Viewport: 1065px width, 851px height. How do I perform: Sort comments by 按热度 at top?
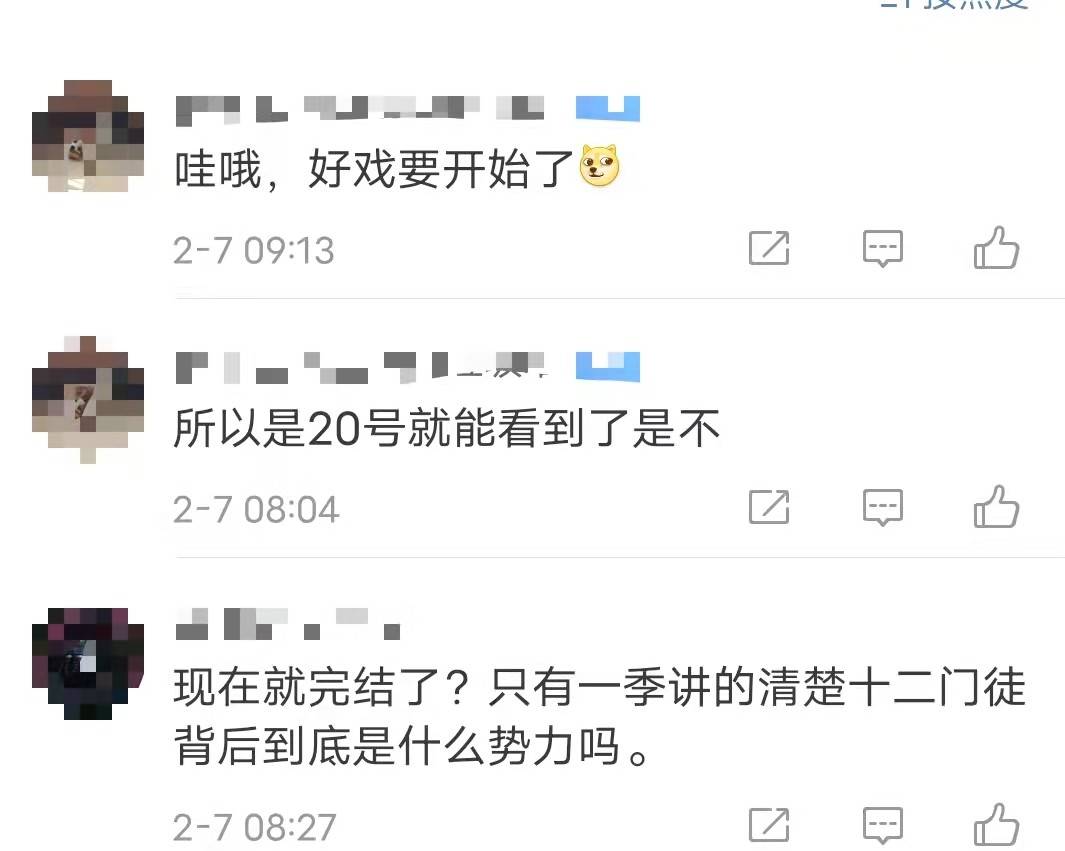point(954,4)
